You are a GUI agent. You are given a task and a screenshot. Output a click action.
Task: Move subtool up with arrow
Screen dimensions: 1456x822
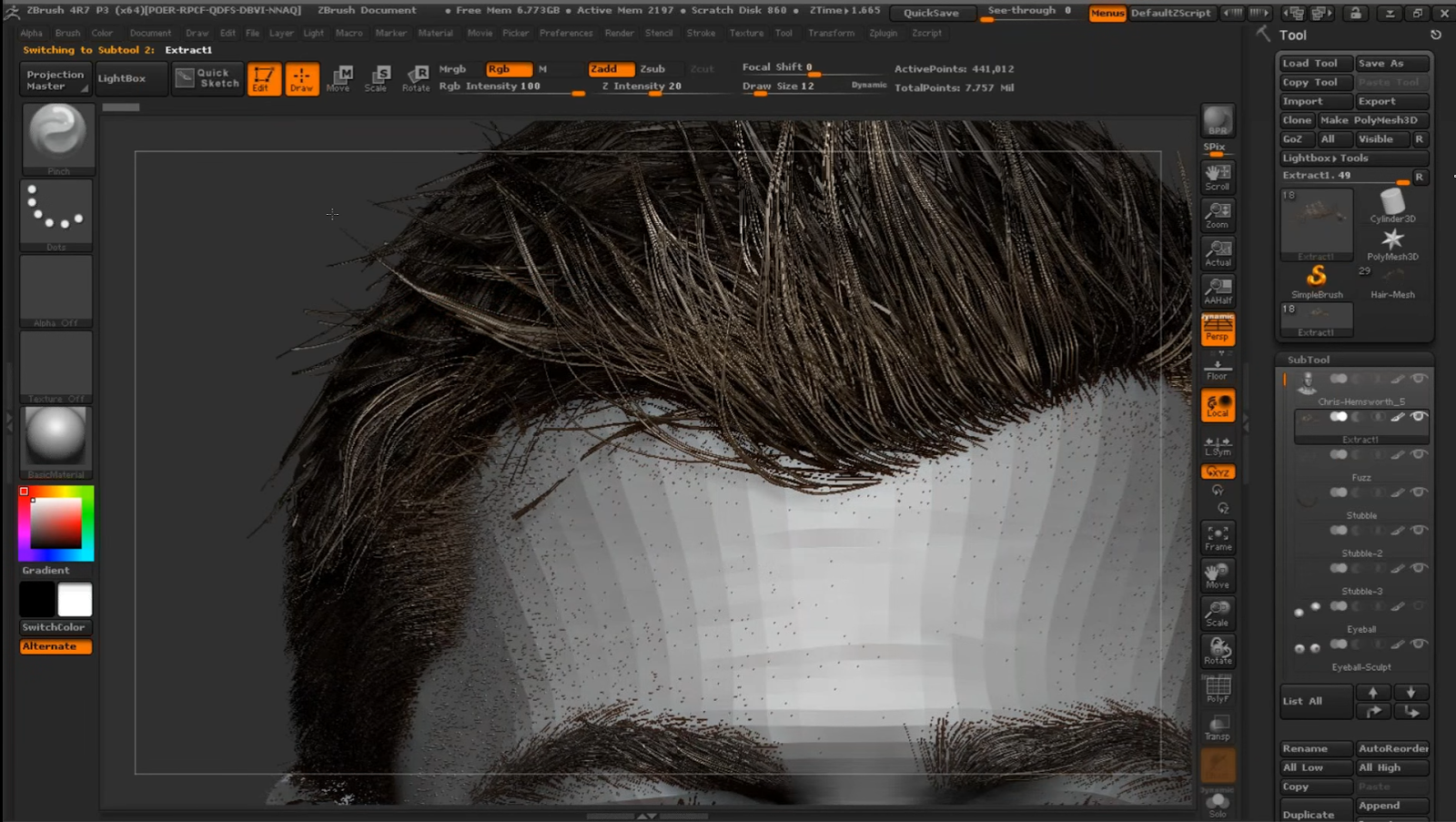click(x=1373, y=692)
